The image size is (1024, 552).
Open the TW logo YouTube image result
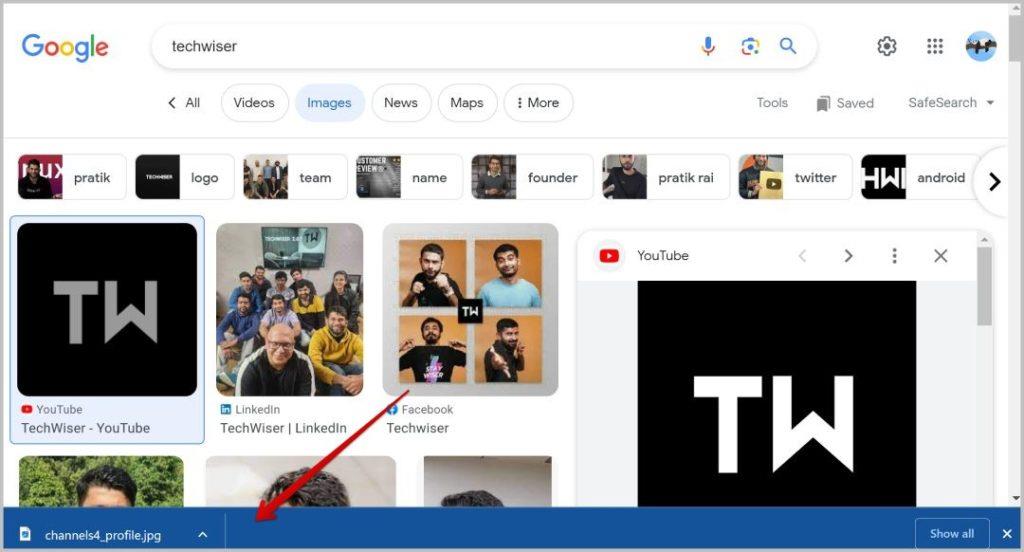click(x=107, y=310)
